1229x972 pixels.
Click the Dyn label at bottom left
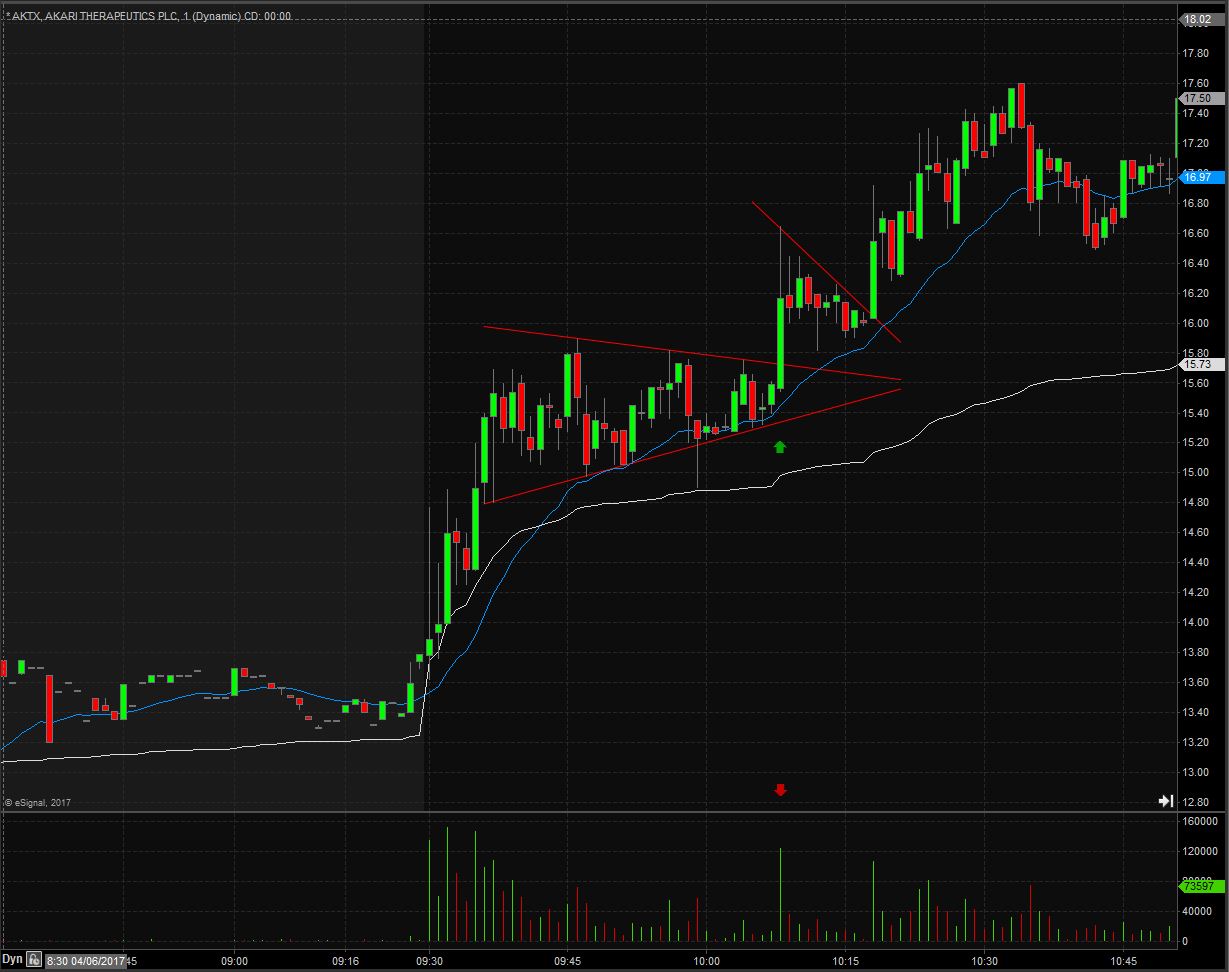tap(12, 960)
